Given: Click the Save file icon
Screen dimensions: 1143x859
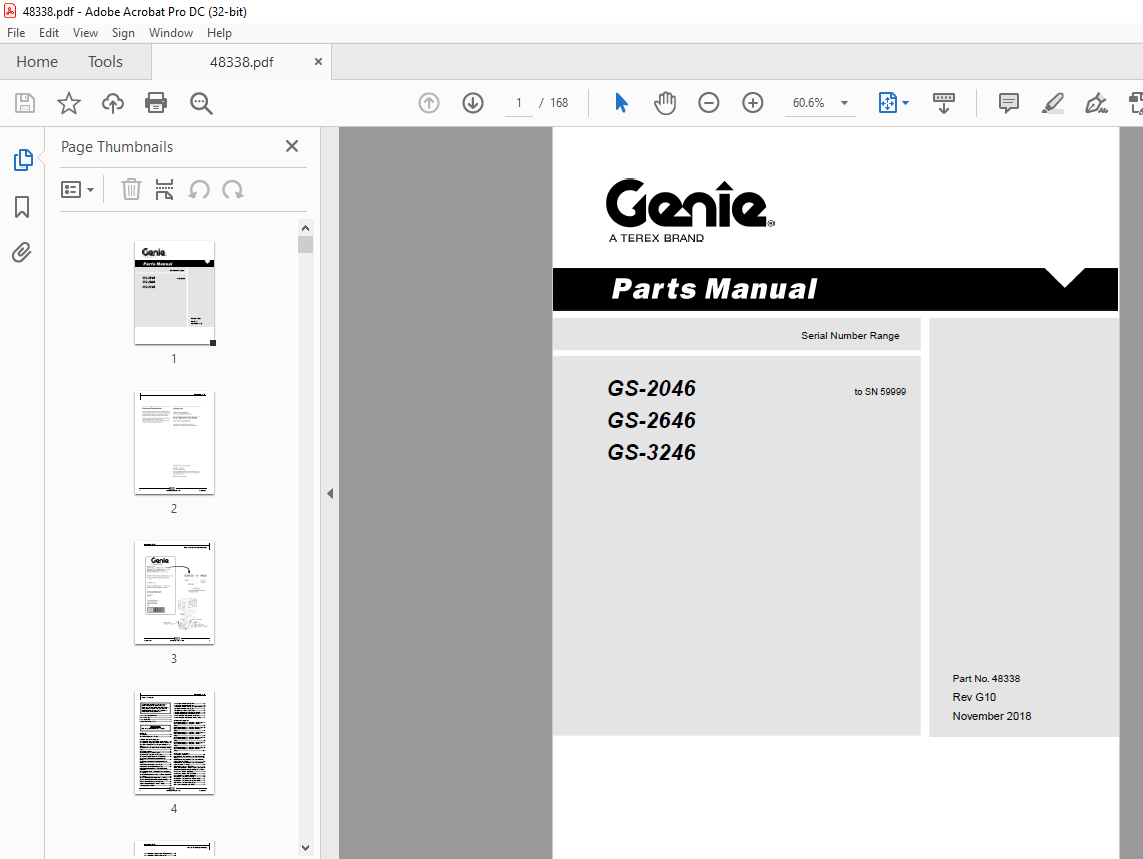Looking at the screenshot, I should click(x=25, y=103).
